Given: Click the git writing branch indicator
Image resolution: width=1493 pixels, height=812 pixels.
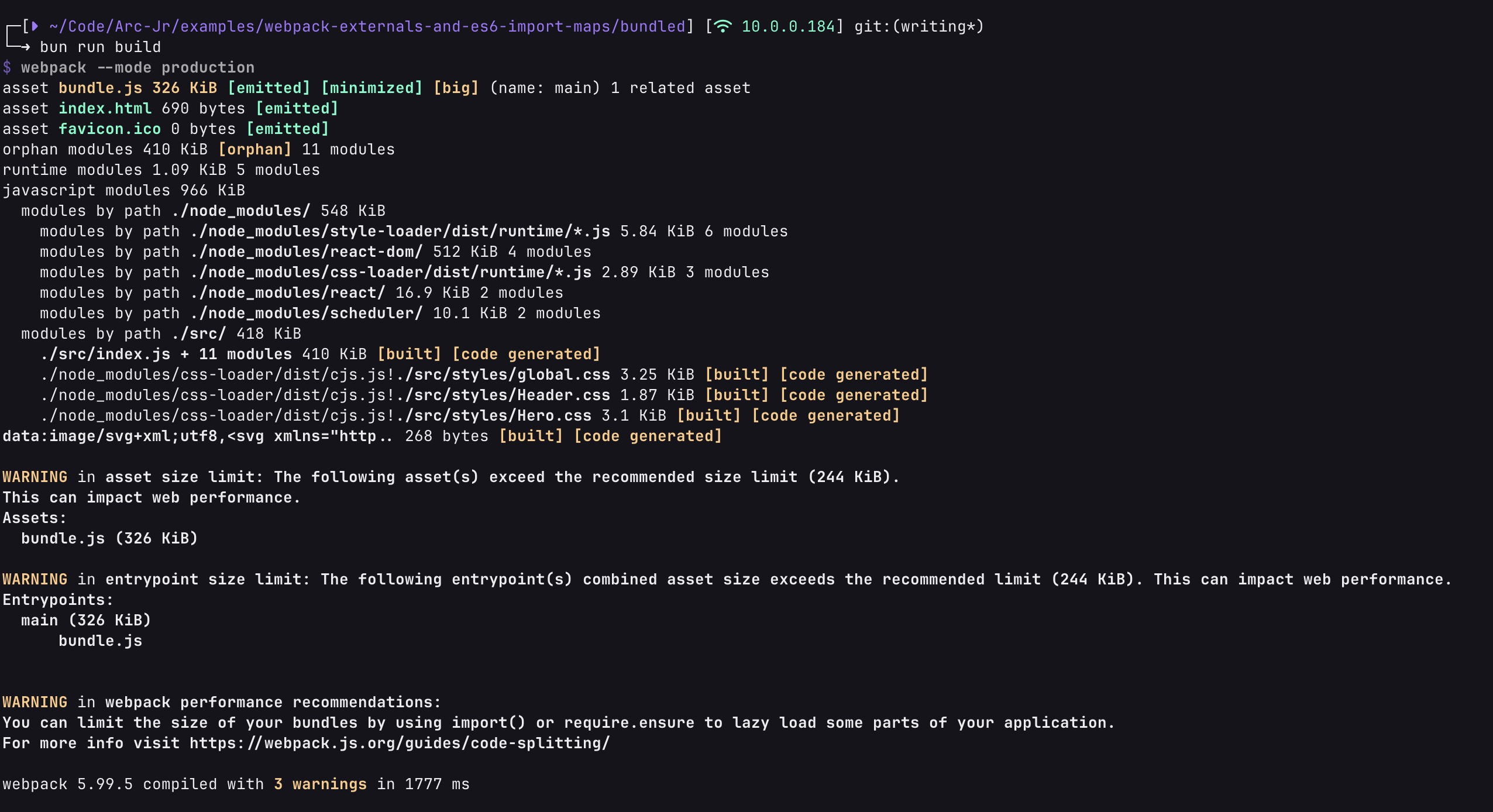Looking at the screenshot, I should 918,26.
